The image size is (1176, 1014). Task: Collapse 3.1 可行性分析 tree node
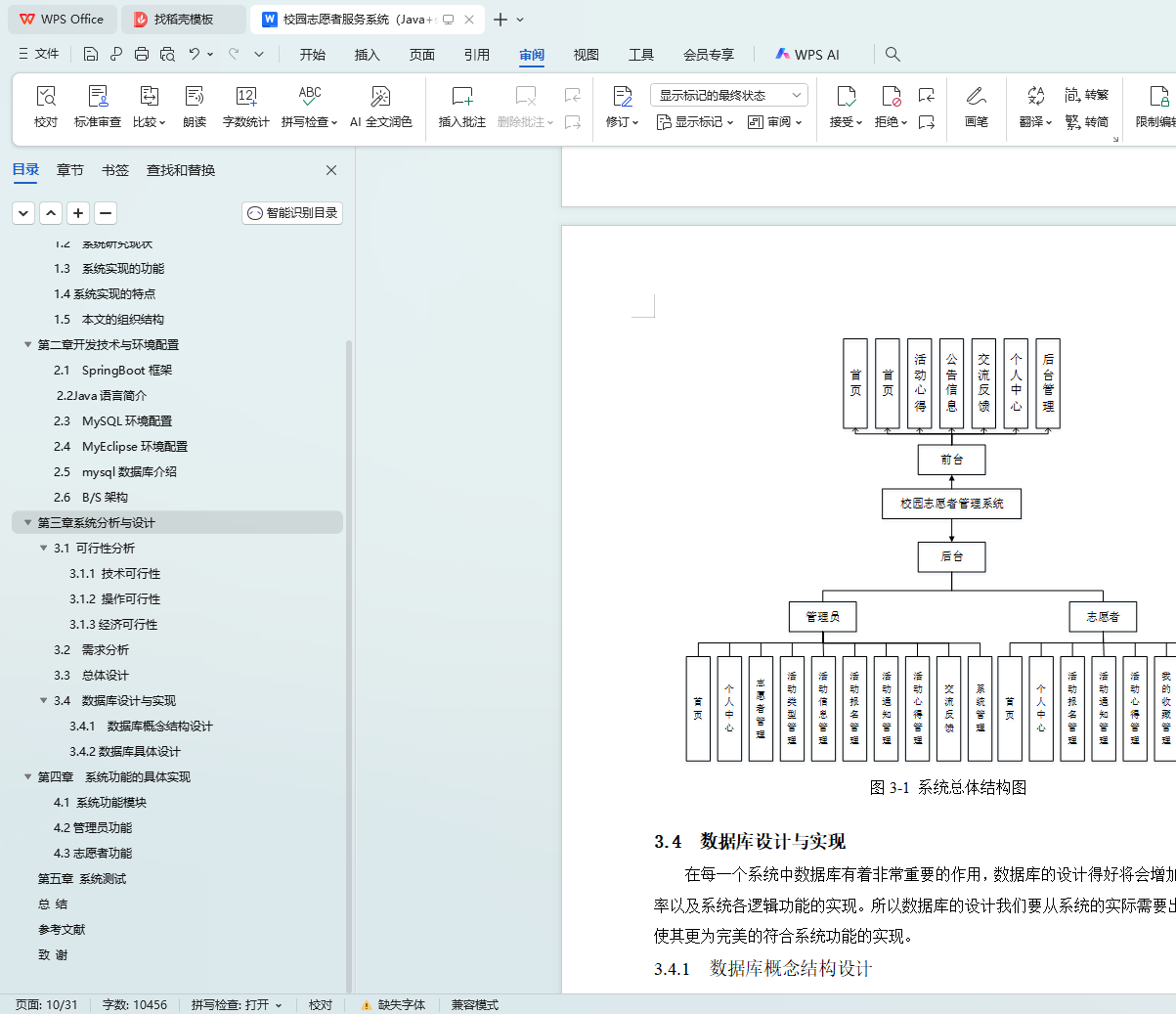(x=43, y=548)
